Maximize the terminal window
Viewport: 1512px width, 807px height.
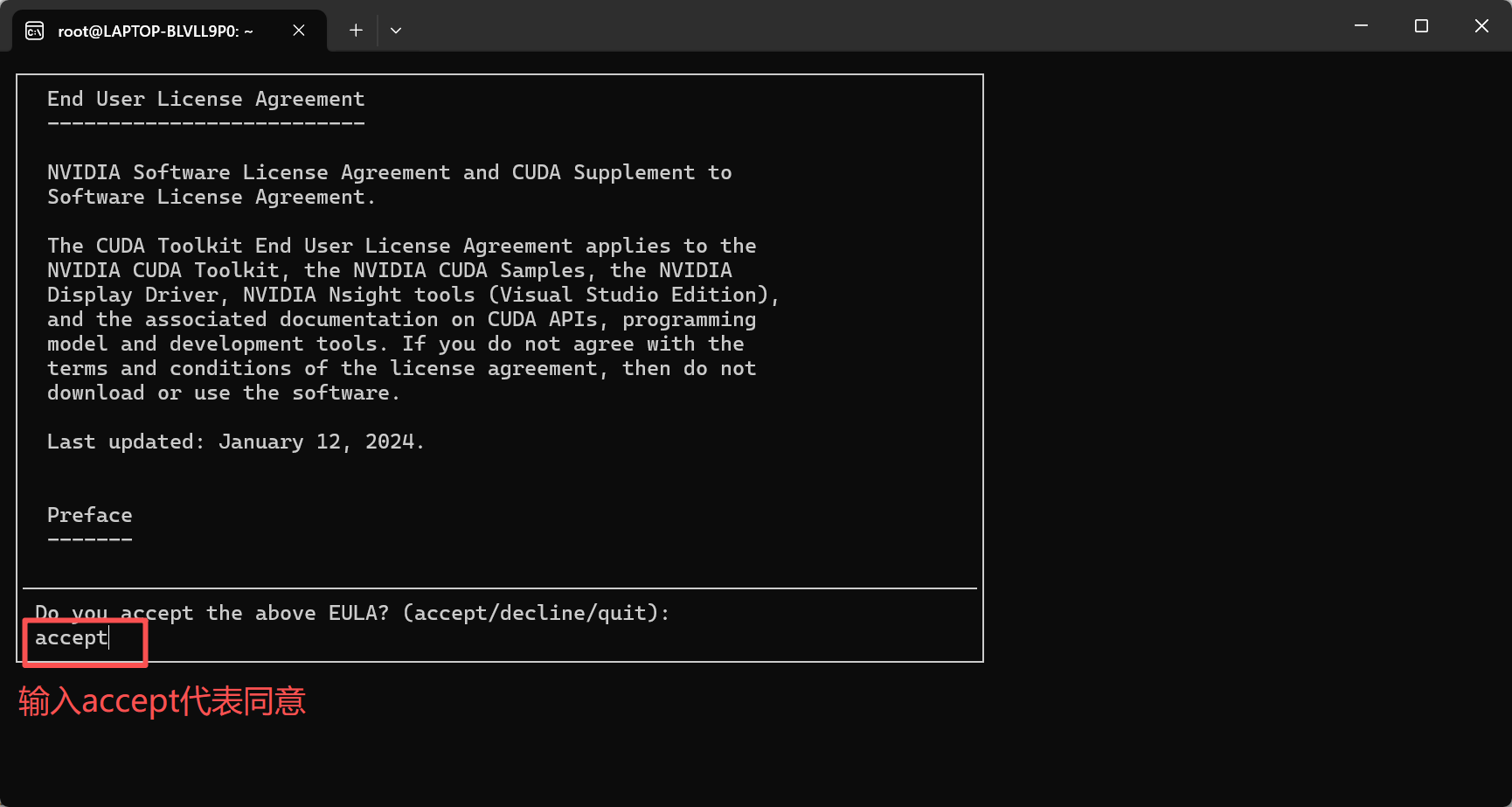pos(1421,26)
